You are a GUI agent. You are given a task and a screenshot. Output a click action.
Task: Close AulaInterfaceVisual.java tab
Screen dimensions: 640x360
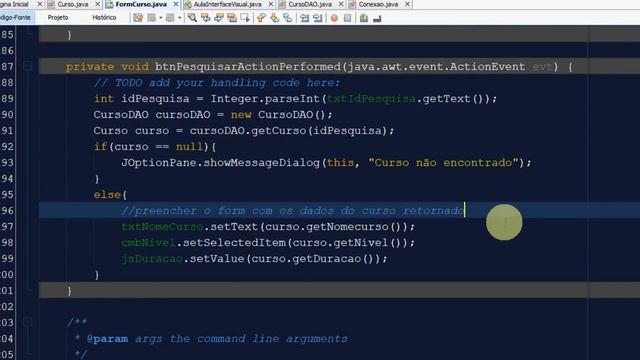click(271, 4)
